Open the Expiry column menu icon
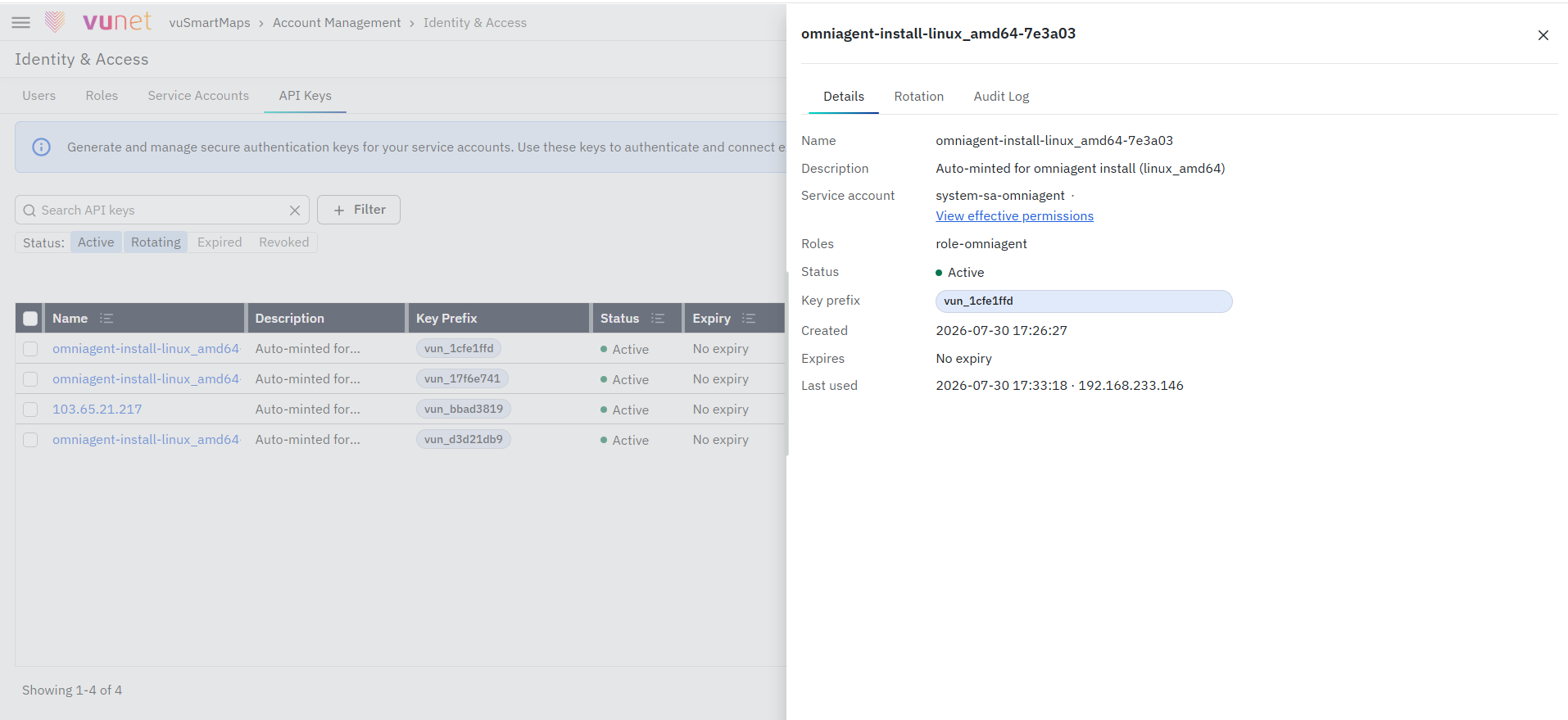Screen dimensions: 1568x720 tap(749, 319)
